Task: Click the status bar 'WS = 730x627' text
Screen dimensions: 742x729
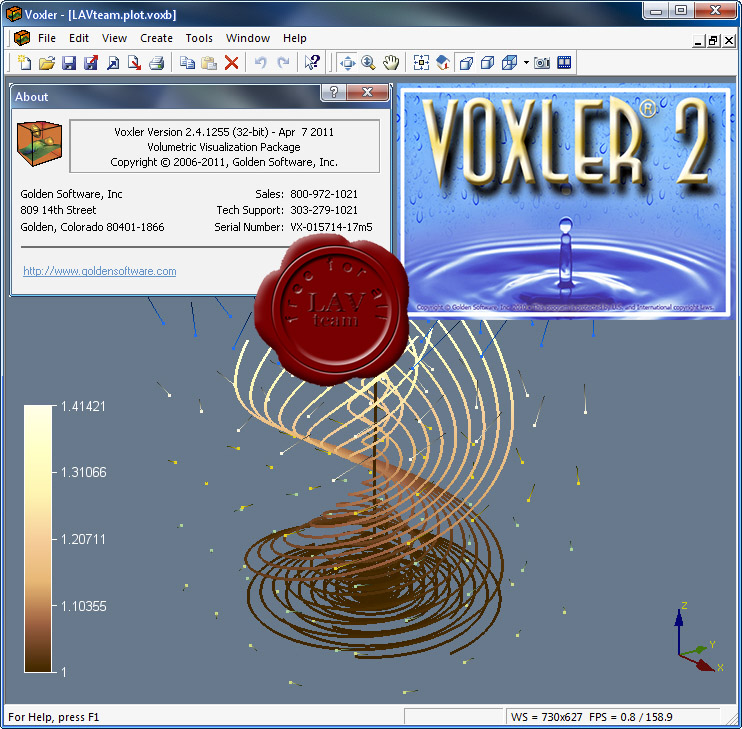Action: (x=547, y=717)
